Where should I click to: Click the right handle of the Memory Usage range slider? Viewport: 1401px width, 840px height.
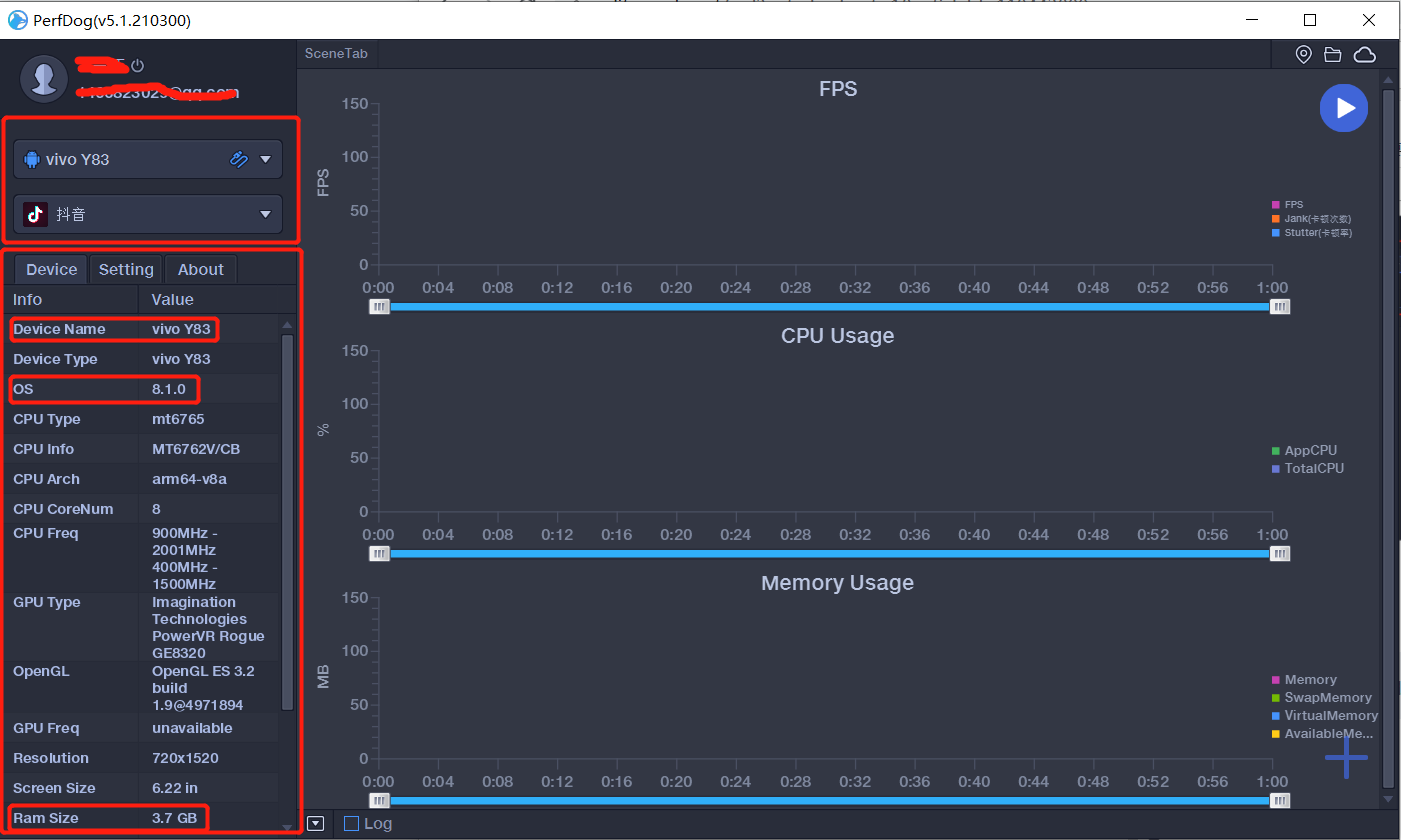(x=1280, y=800)
